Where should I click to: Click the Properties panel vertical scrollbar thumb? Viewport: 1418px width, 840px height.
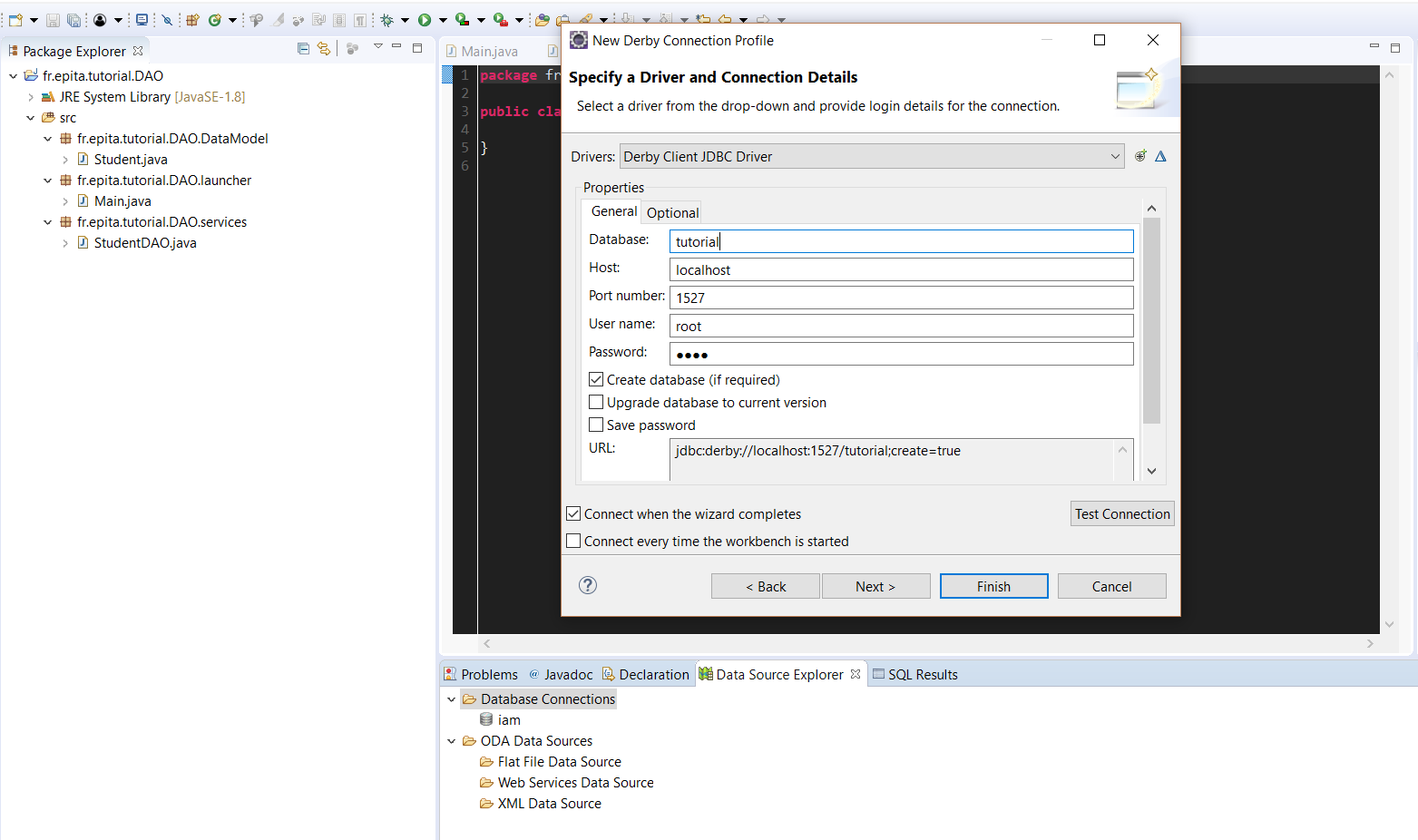(1151, 320)
